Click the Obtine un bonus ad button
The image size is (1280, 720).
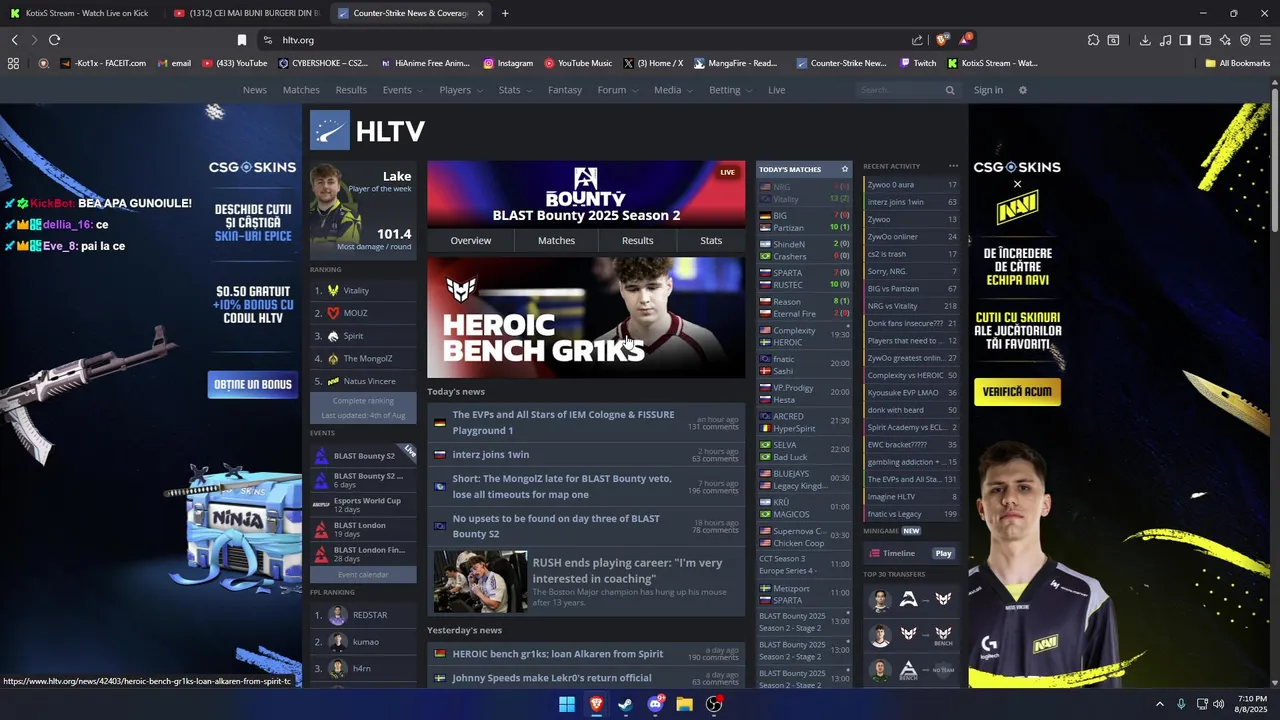(x=252, y=384)
